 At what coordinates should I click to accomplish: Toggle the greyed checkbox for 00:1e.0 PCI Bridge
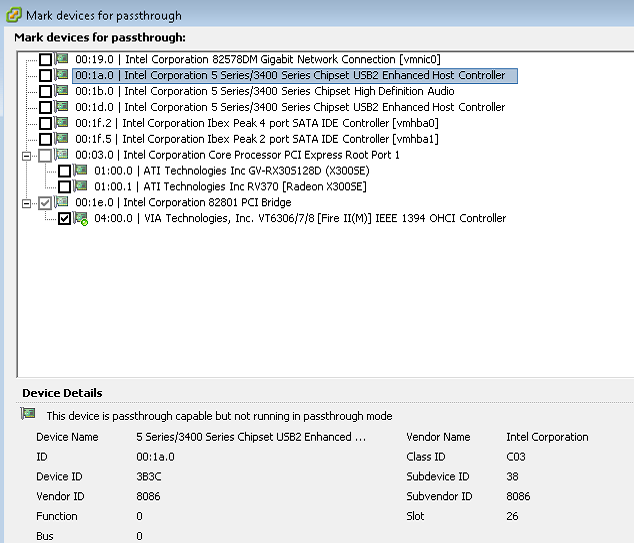[45, 203]
